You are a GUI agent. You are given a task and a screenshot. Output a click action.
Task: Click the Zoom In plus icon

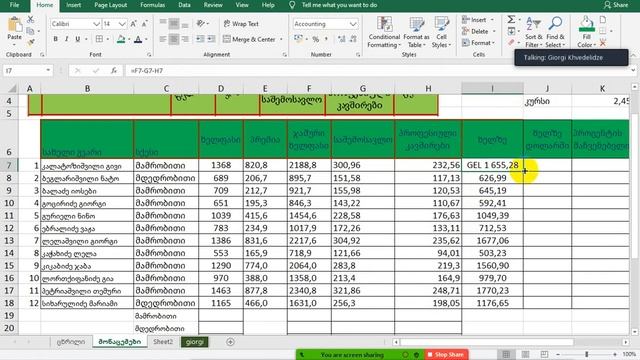tap(615, 354)
